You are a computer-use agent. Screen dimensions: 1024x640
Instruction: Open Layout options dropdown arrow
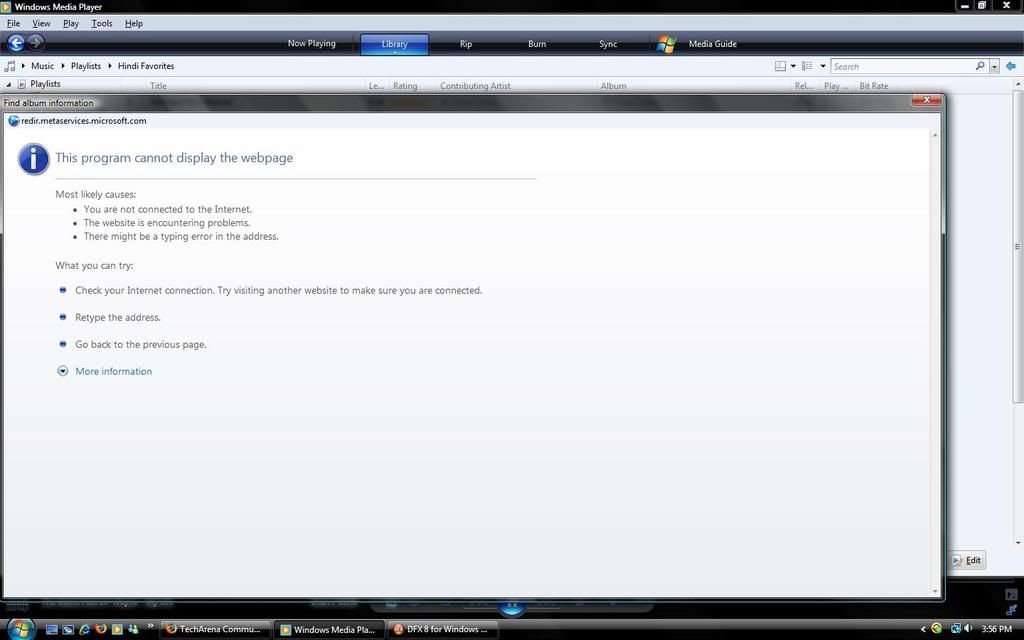pos(793,66)
